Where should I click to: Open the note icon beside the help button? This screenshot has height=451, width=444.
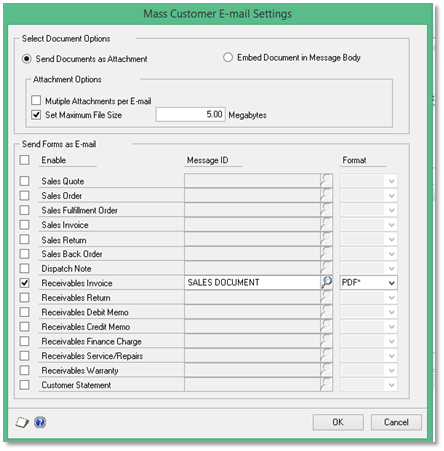[x=22, y=423]
